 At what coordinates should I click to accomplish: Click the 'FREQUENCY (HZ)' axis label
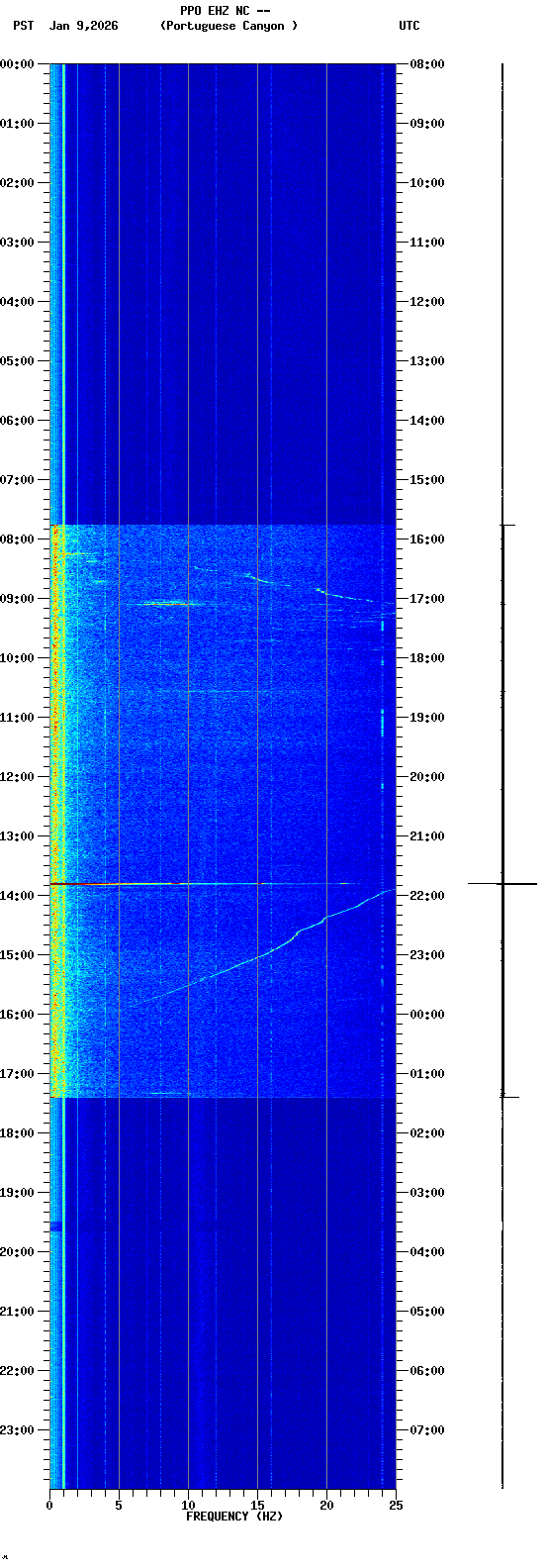click(x=234, y=1517)
